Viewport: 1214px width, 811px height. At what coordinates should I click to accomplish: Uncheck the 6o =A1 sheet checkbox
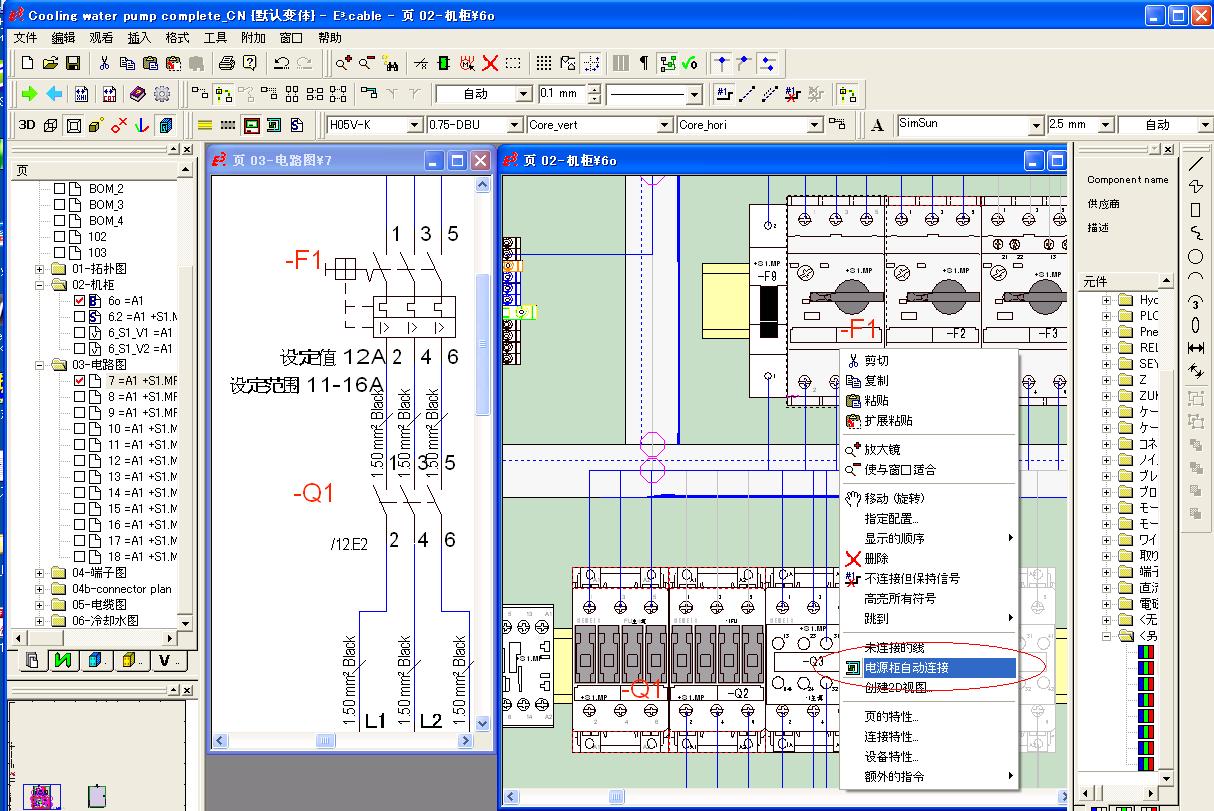click(x=80, y=300)
